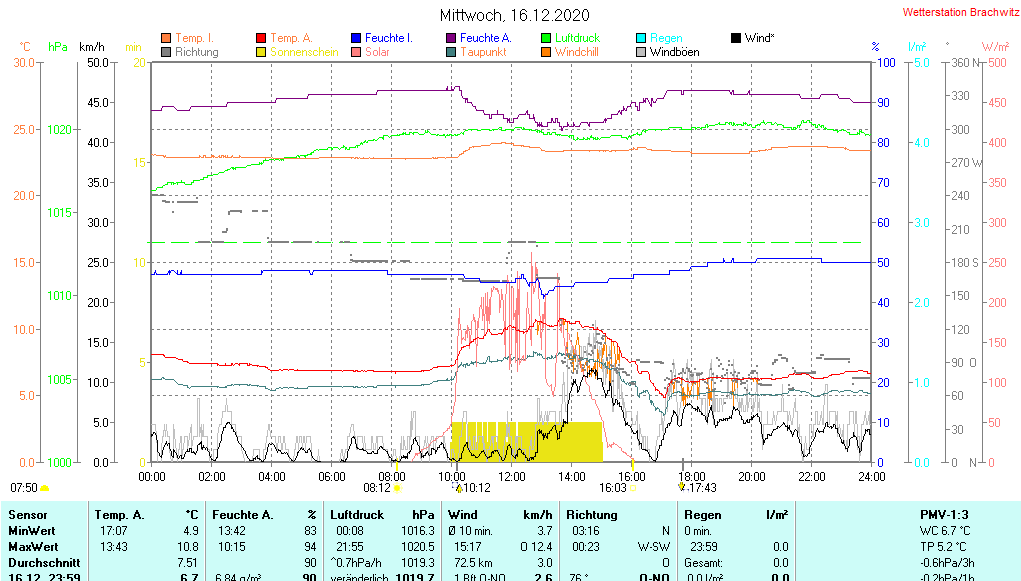Image resolution: width=1021 pixels, height=581 pixels.
Task: Click the sun marker next to 16:03
Action: click(x=632, y=488)
